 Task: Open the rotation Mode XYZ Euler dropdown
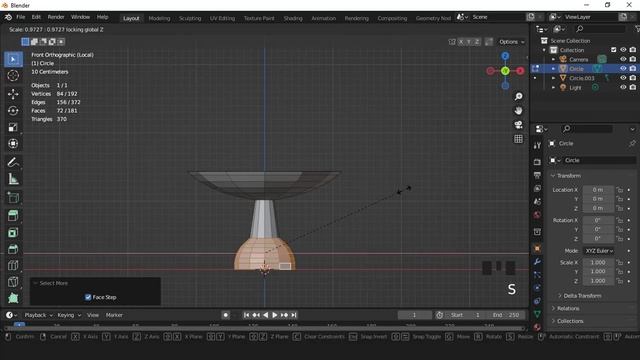(x=599, y=251)
